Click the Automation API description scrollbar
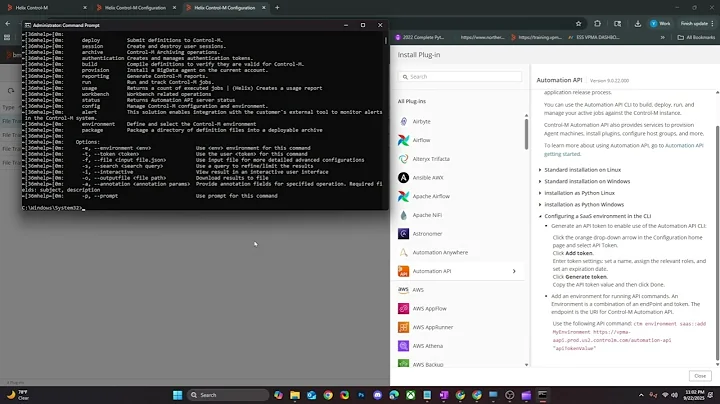Screen dimensions: 720x404 click(x=717, y=243)
